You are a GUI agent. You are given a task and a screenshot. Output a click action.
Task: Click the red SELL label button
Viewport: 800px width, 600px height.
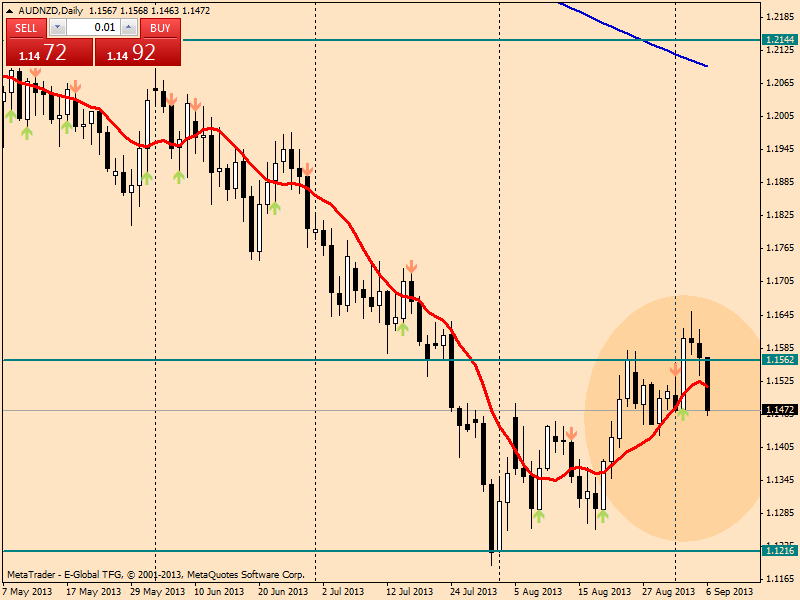(x=26, y=28)
